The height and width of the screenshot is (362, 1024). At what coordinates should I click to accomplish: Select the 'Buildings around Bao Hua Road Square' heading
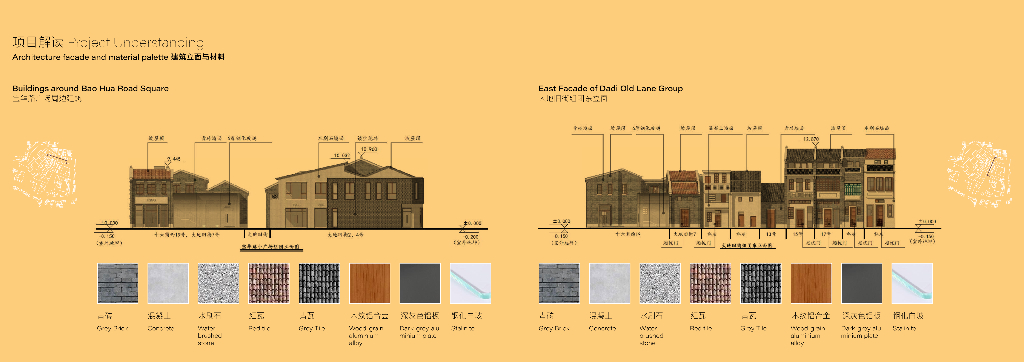click(x=90, y=88)
